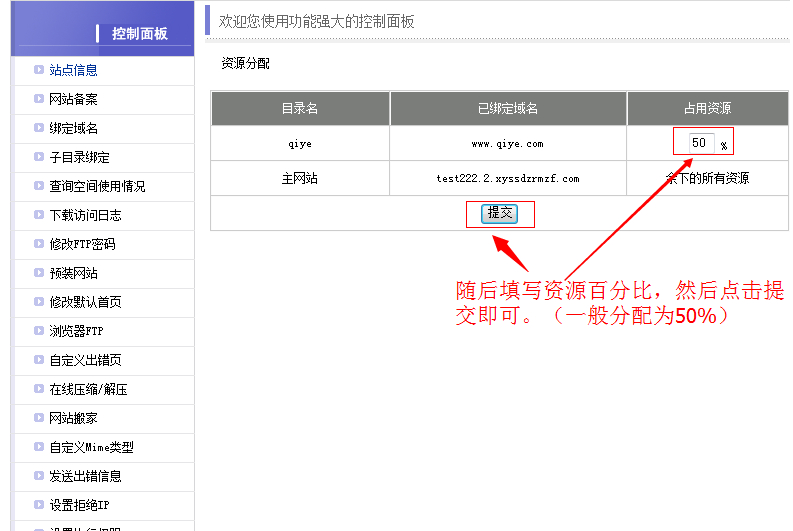Viewport: 793px width, 531px height.
Task: Select the test222.2.xyssdzrmzf.com domain cell
Action: pyautogui.click(x=508, y=179)
